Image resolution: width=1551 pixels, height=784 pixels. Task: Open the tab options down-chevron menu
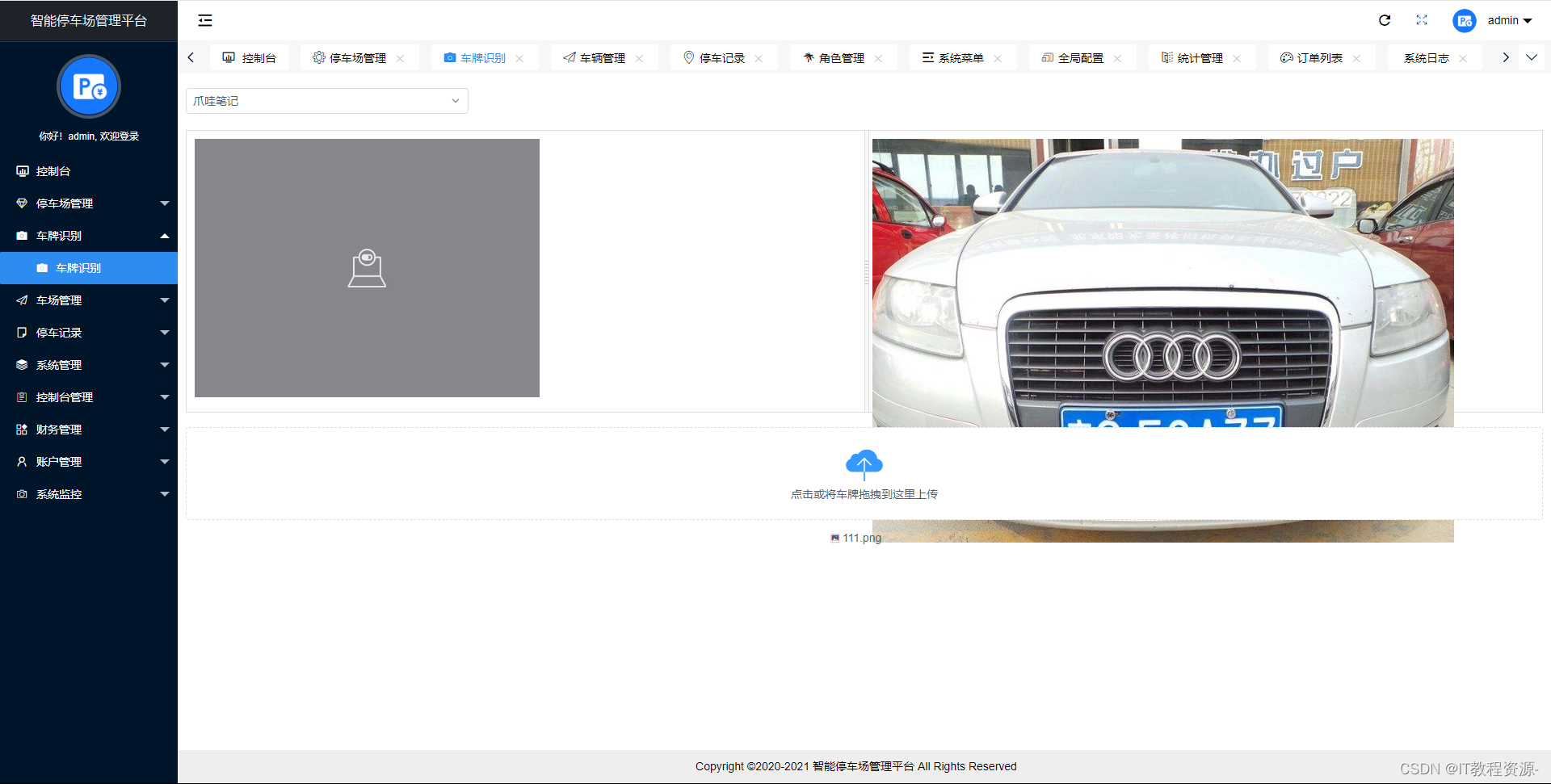click(x=1532, y=57)
